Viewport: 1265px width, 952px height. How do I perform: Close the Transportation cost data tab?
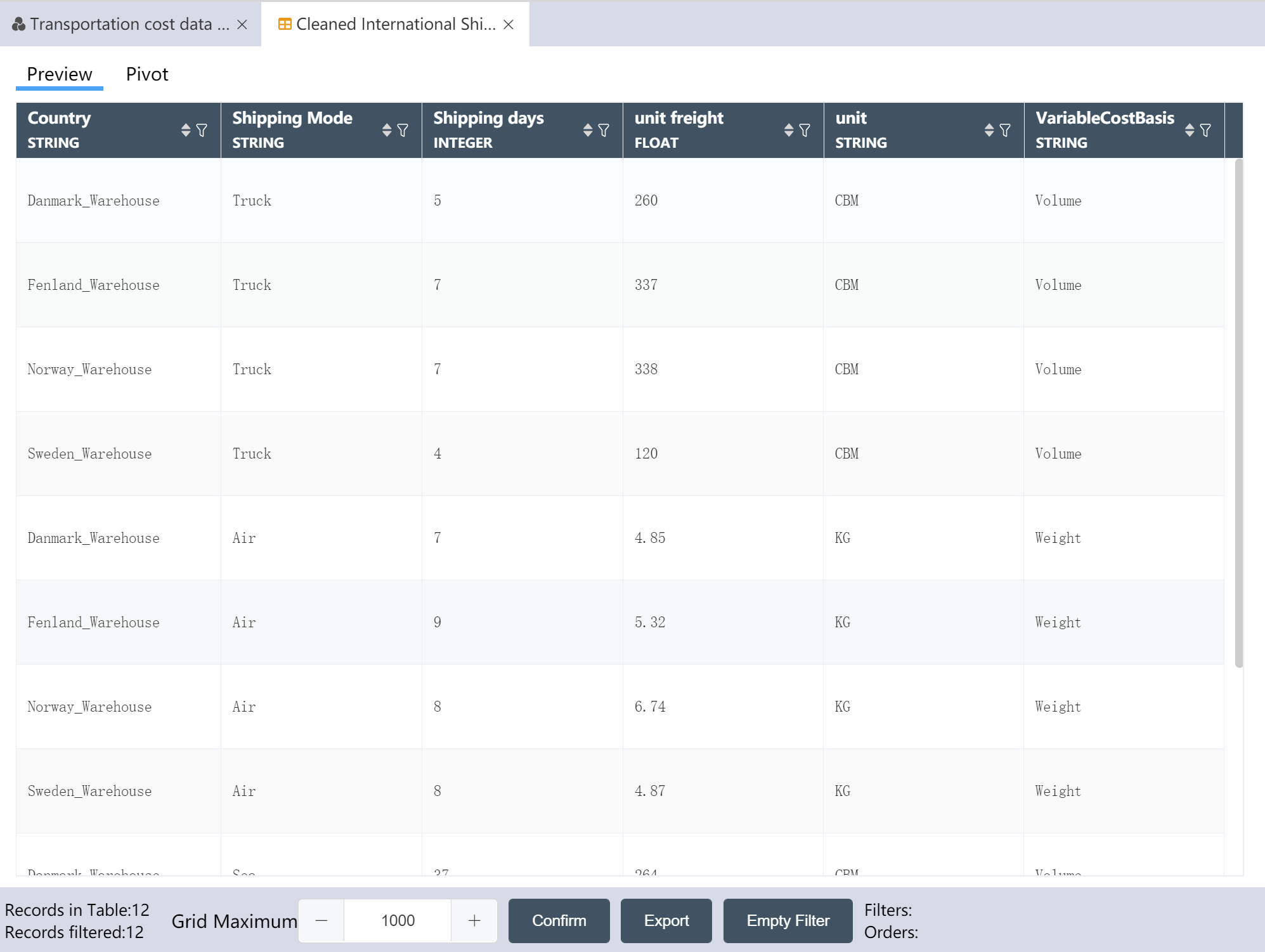click(242, 24)
